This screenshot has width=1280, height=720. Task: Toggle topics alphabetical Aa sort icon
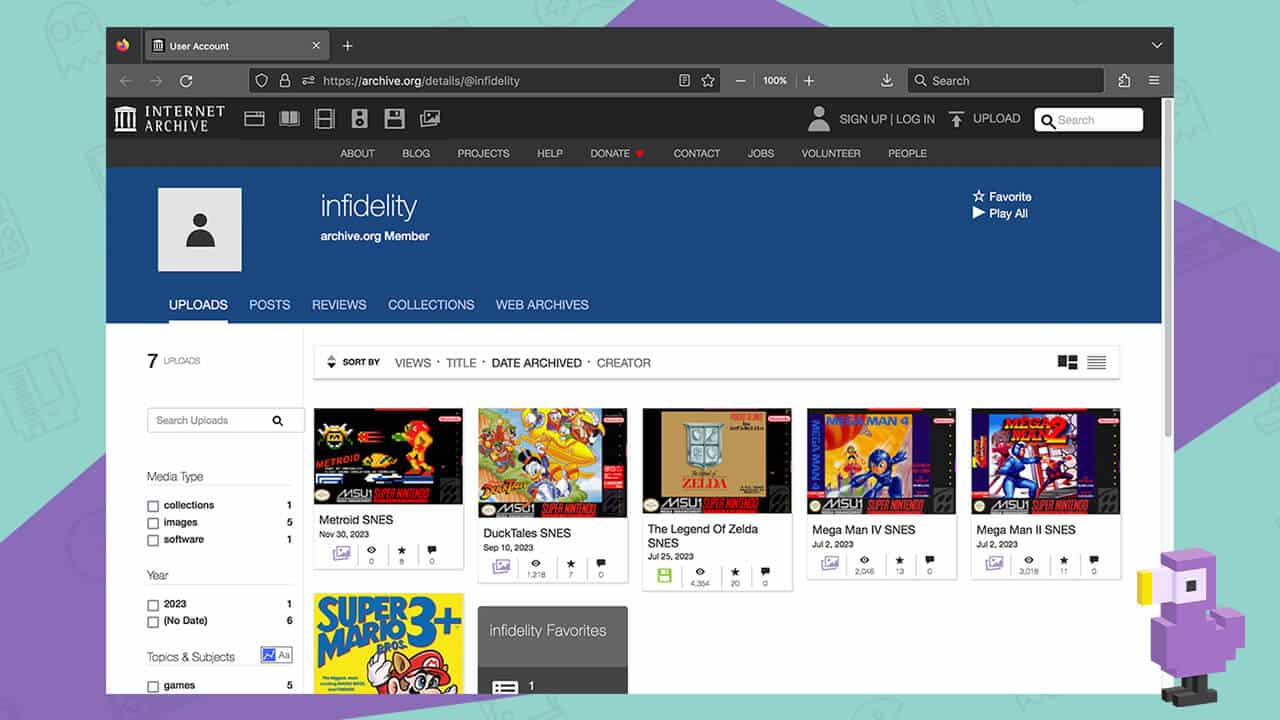[285, 655]
